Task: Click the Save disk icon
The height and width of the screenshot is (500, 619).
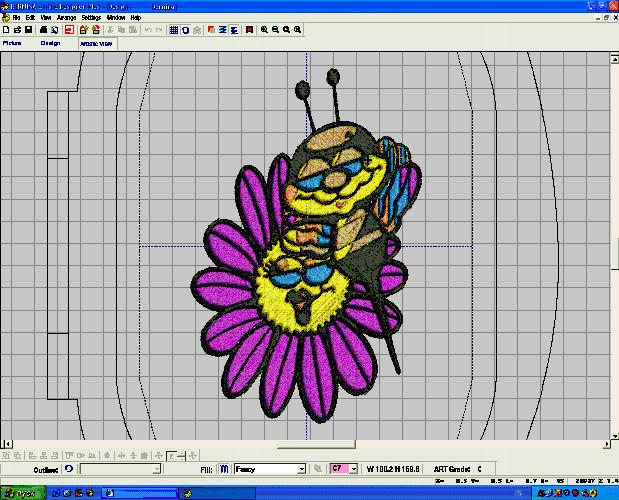Action: 30,30
